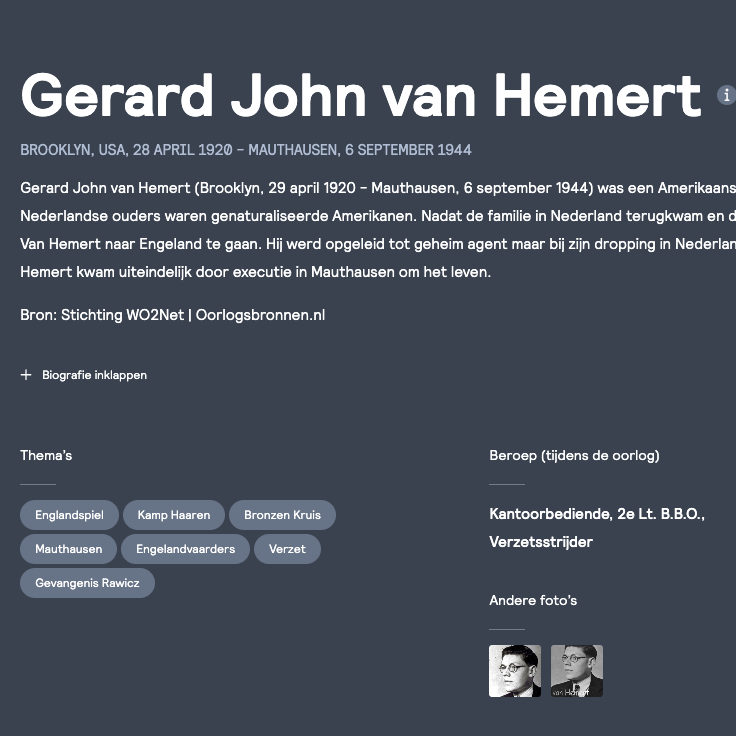Screen dimensions: 736x736
Task: Open the Kamp Haaren theme tag
Action: tap(174, 515)
